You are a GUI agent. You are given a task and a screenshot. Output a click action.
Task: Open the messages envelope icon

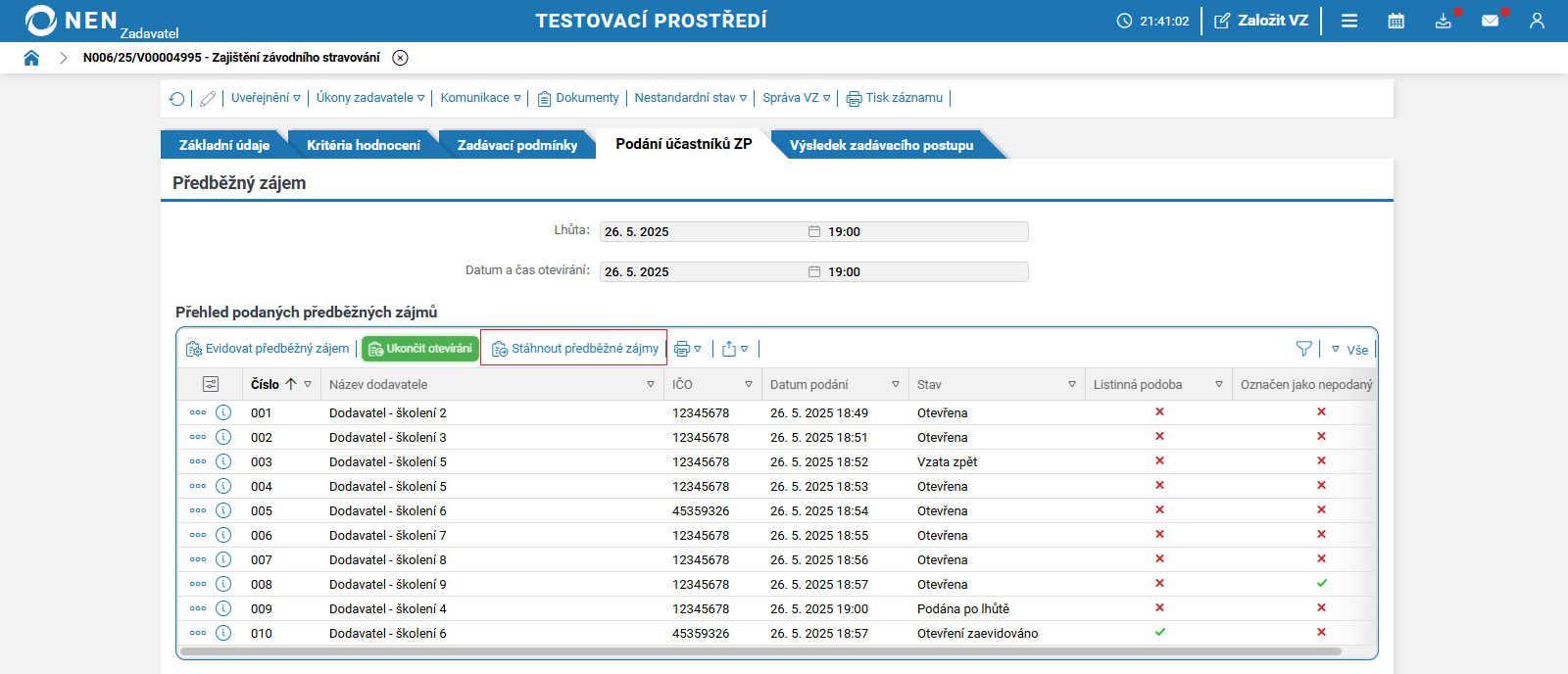[x=1490, y=21]
